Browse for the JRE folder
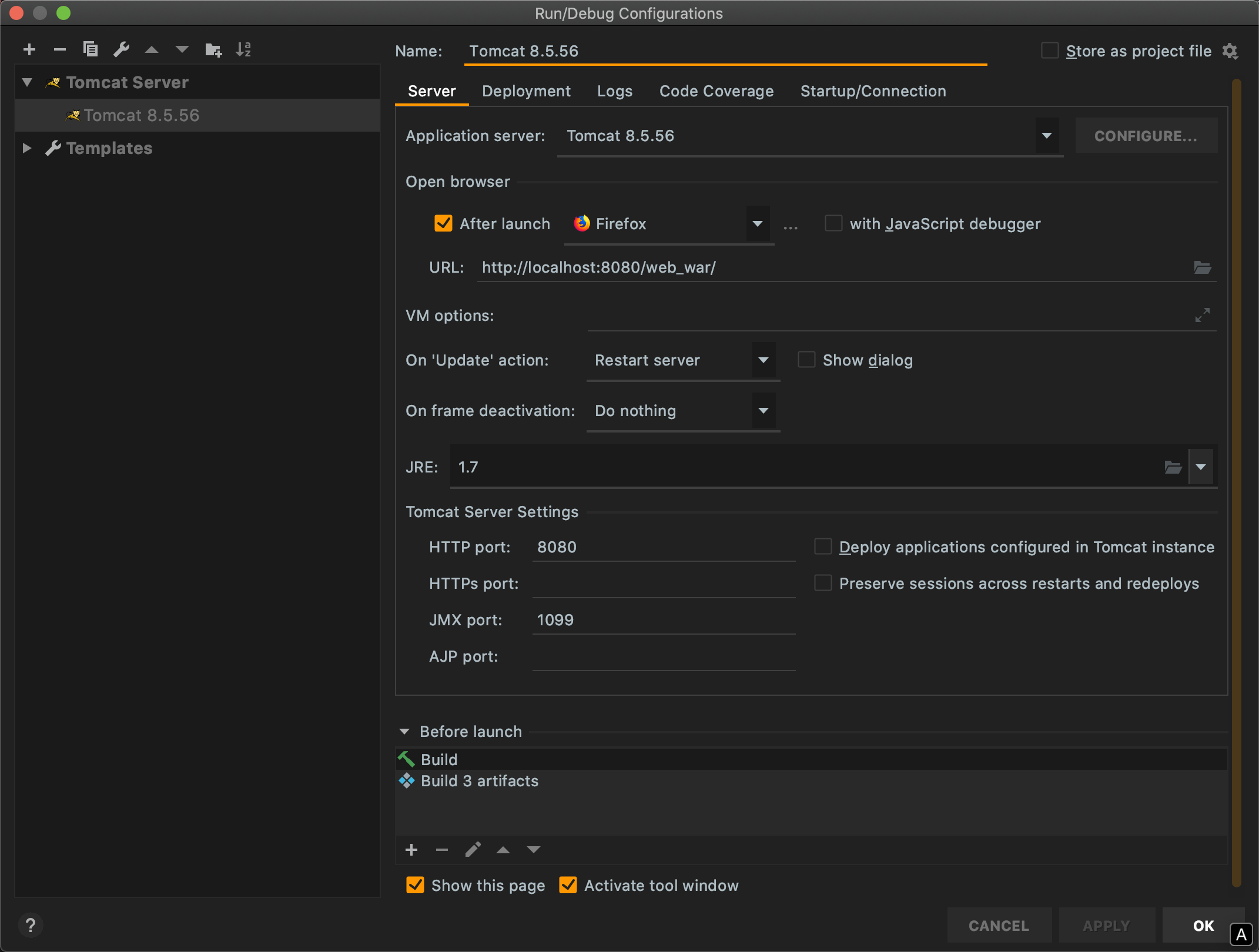Viewport: 1259px width, 952px height. [1173, 467]
